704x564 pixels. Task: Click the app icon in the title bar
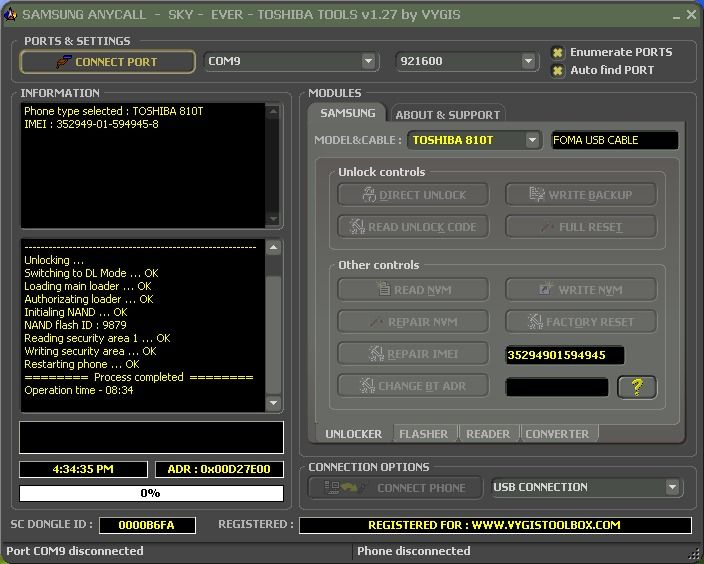point(10,14)
